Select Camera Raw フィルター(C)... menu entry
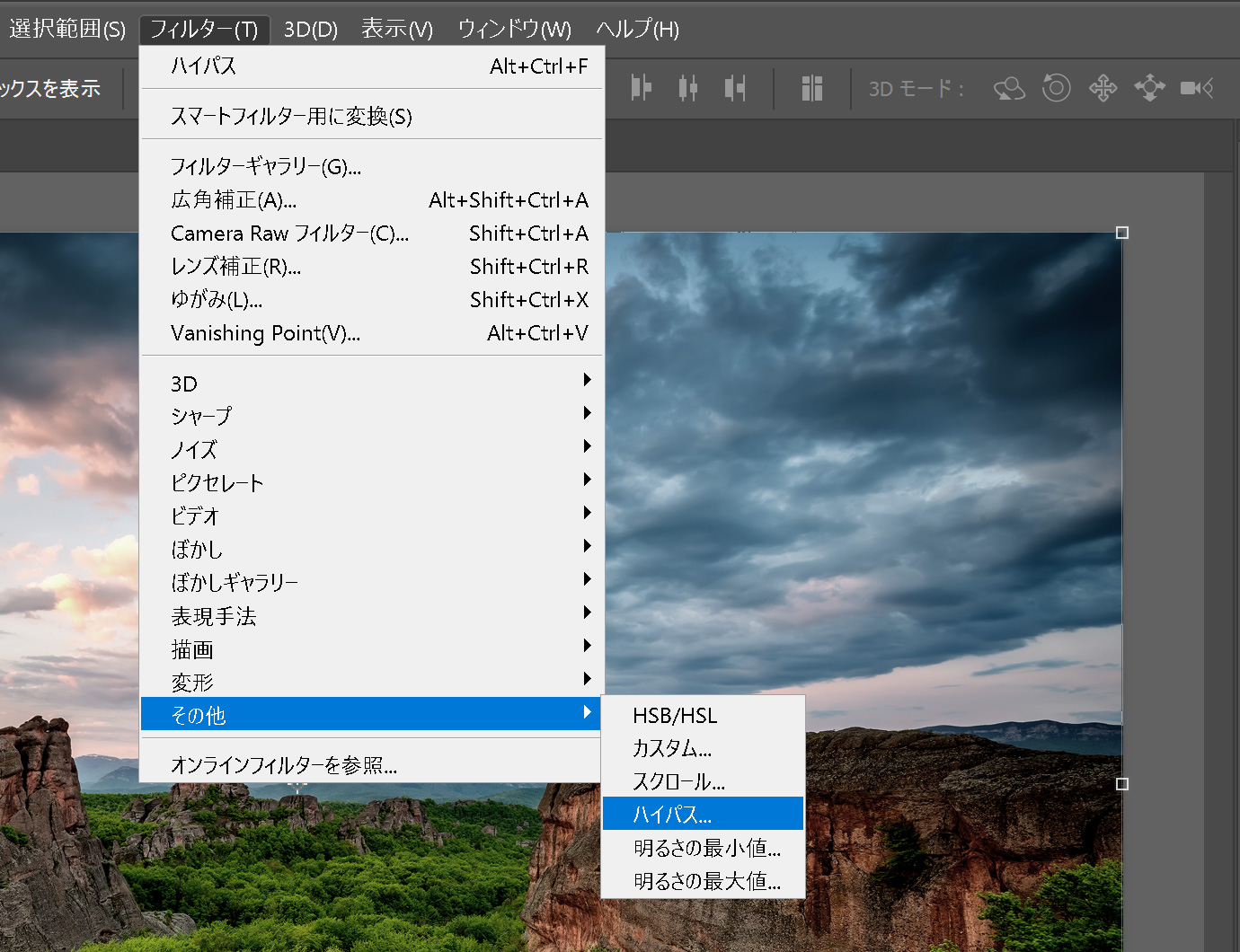This screenshot has width=1240, height=952. (x=289, y=234)
